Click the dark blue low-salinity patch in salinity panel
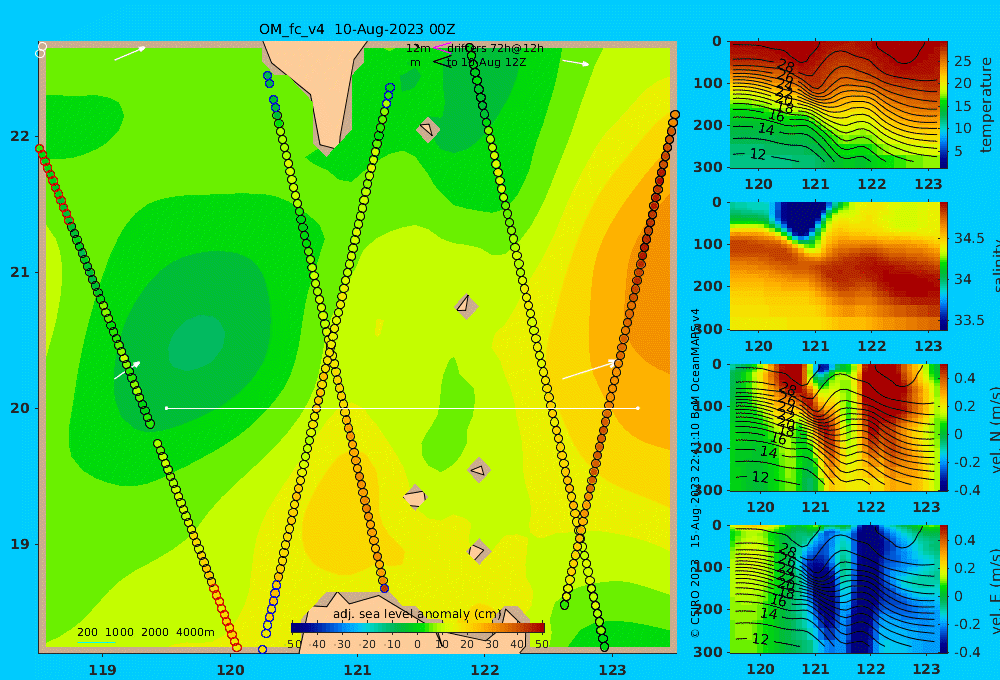The width and height of the screenshot is (1000, 680). pyautogui.click(x=802, y=219)
